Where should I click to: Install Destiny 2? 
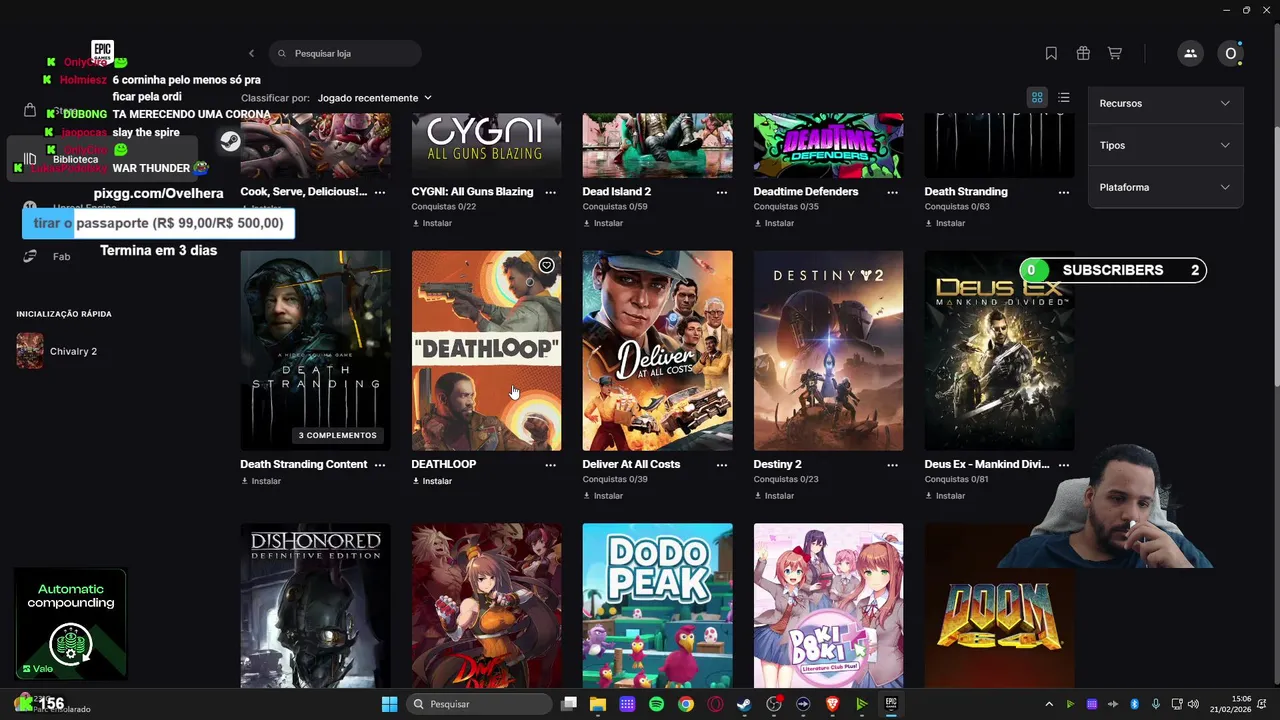[774, 495]
